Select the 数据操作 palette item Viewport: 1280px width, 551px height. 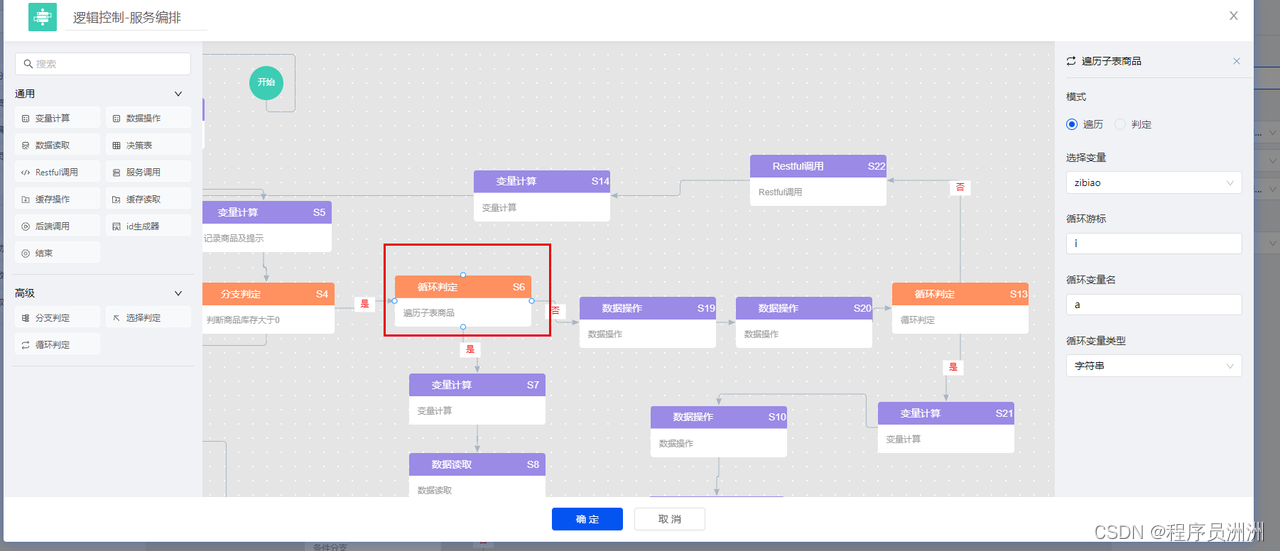[148, 118]
